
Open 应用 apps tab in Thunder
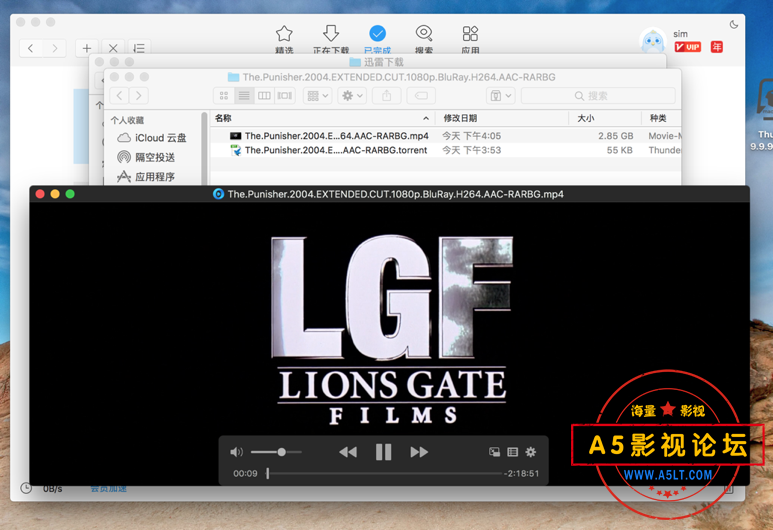[470, 39]
